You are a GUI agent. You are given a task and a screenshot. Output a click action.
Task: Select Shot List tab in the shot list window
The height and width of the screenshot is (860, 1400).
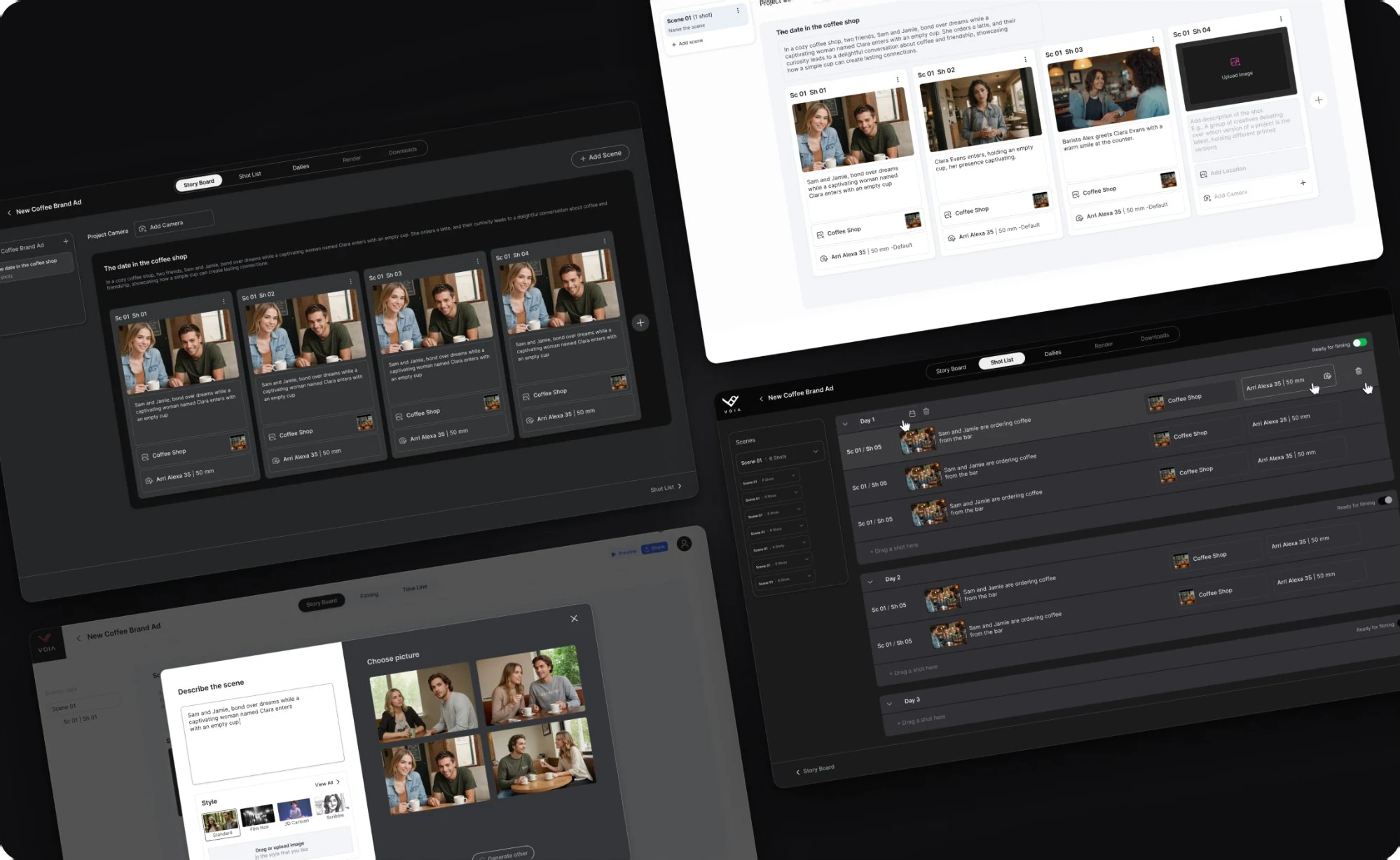(1001, 361)
